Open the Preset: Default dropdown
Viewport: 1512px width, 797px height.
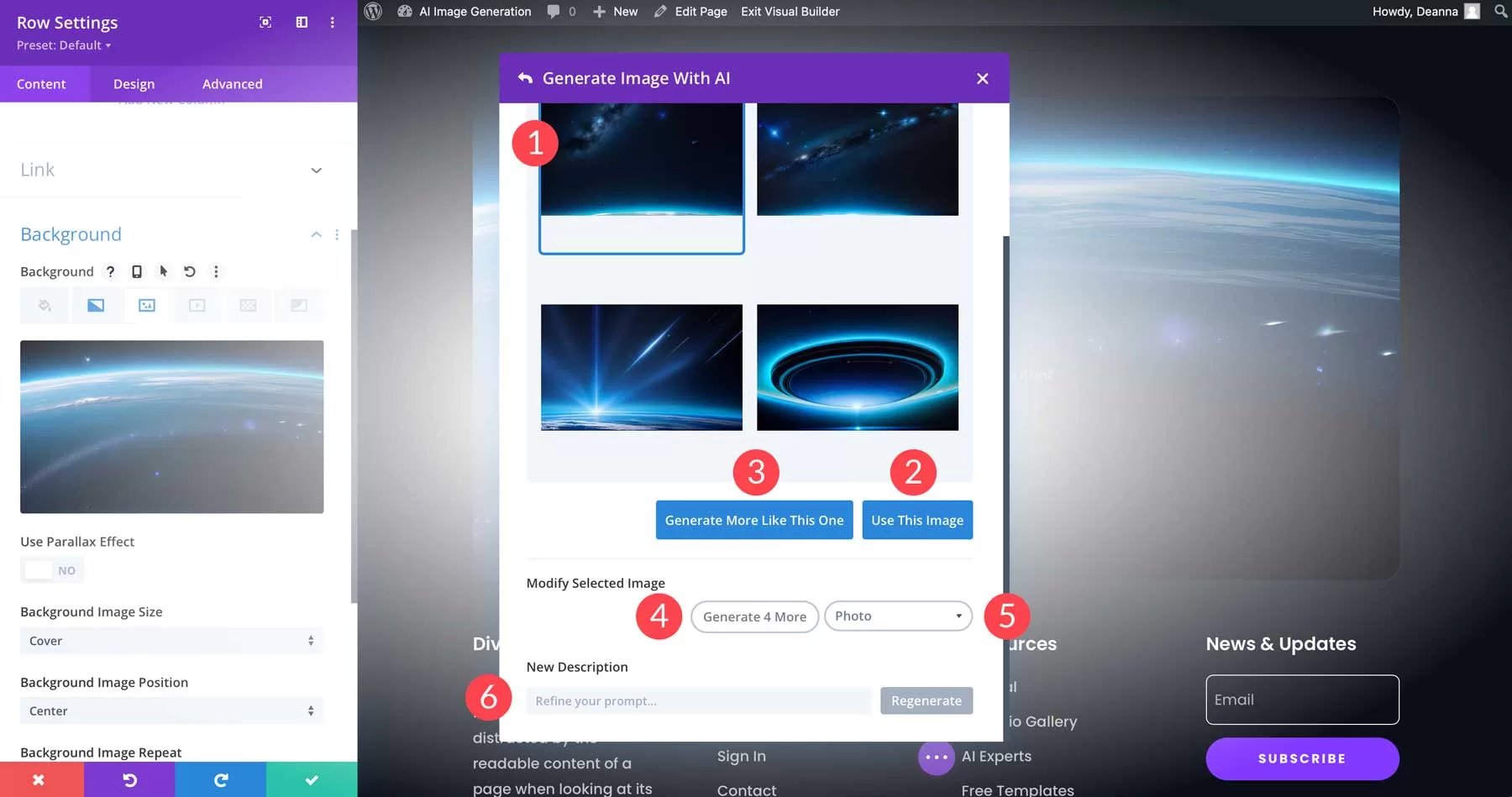tap(64, 45)
